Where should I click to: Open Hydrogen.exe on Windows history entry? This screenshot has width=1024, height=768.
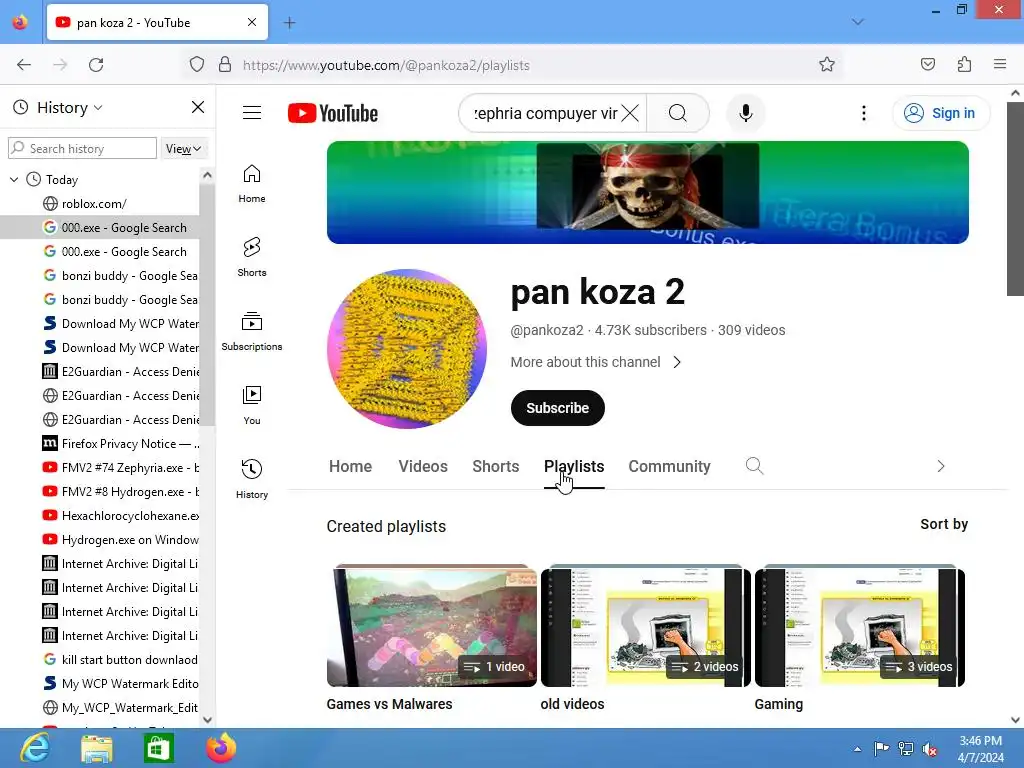click(121, 539)
